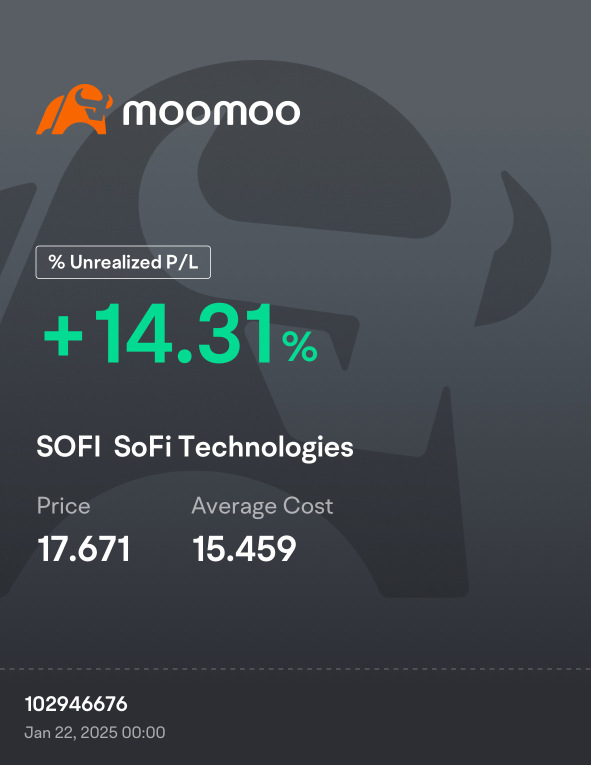
Task: Click the green percent sign symbol
Action: [x=300, y=346]
